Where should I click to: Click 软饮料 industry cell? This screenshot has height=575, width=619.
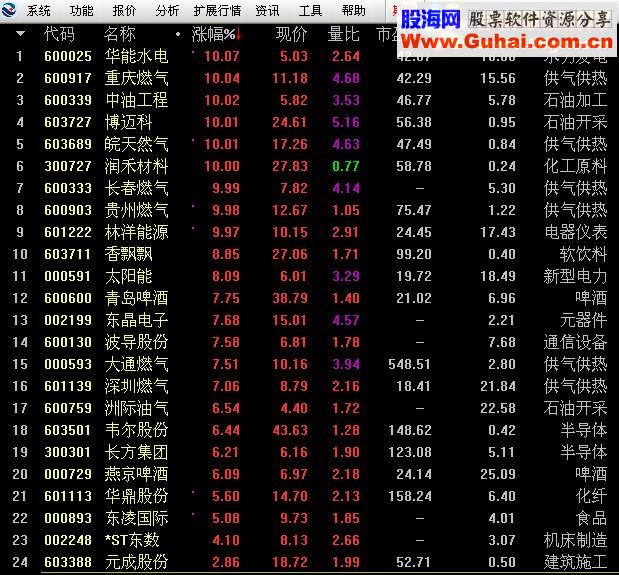pos(583,254)
